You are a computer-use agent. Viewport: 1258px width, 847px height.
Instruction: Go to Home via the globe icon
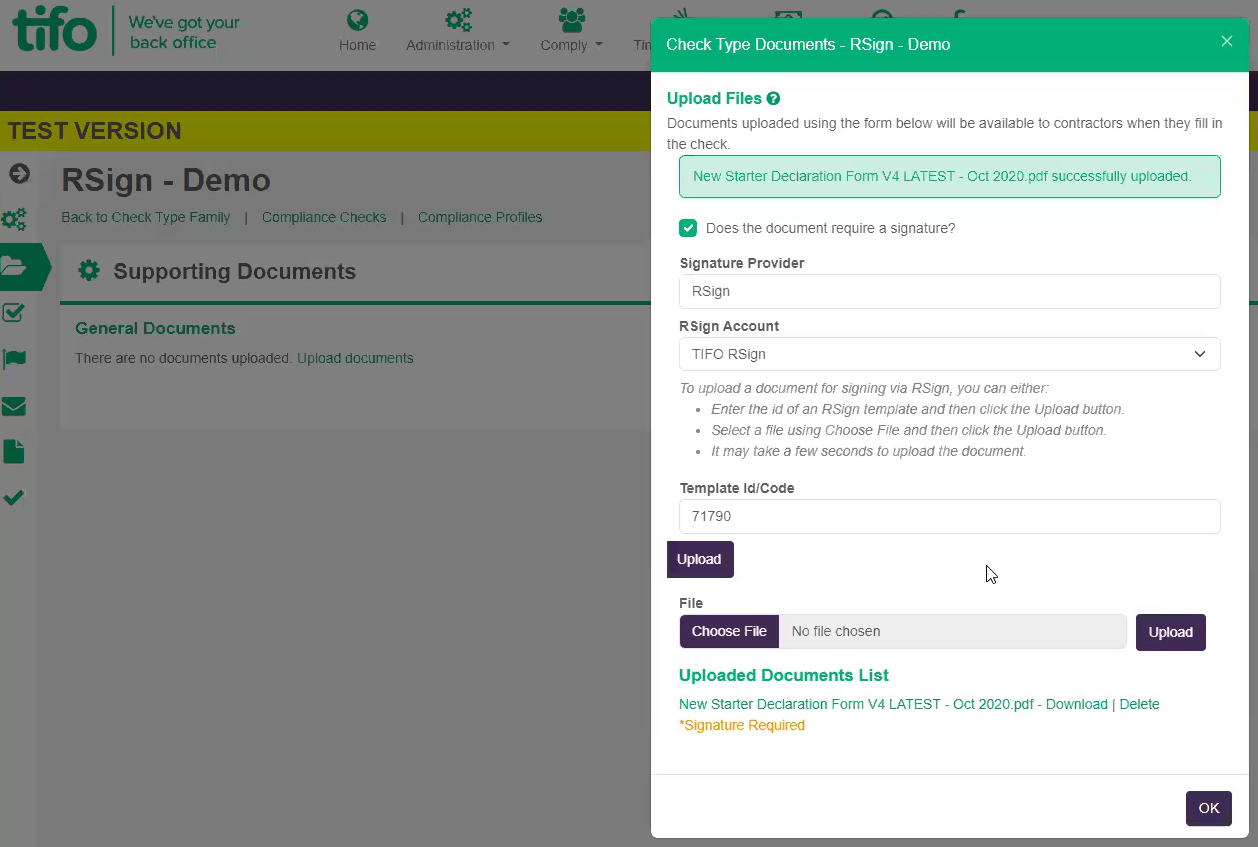coord(357,30)
